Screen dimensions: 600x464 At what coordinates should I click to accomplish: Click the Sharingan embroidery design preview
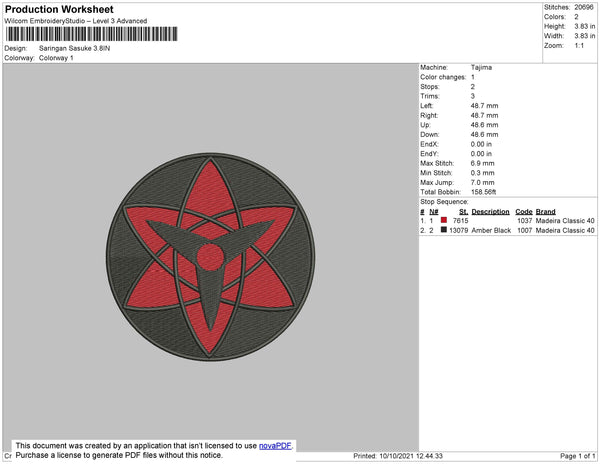pyautogui.click(x=210, y=257)
